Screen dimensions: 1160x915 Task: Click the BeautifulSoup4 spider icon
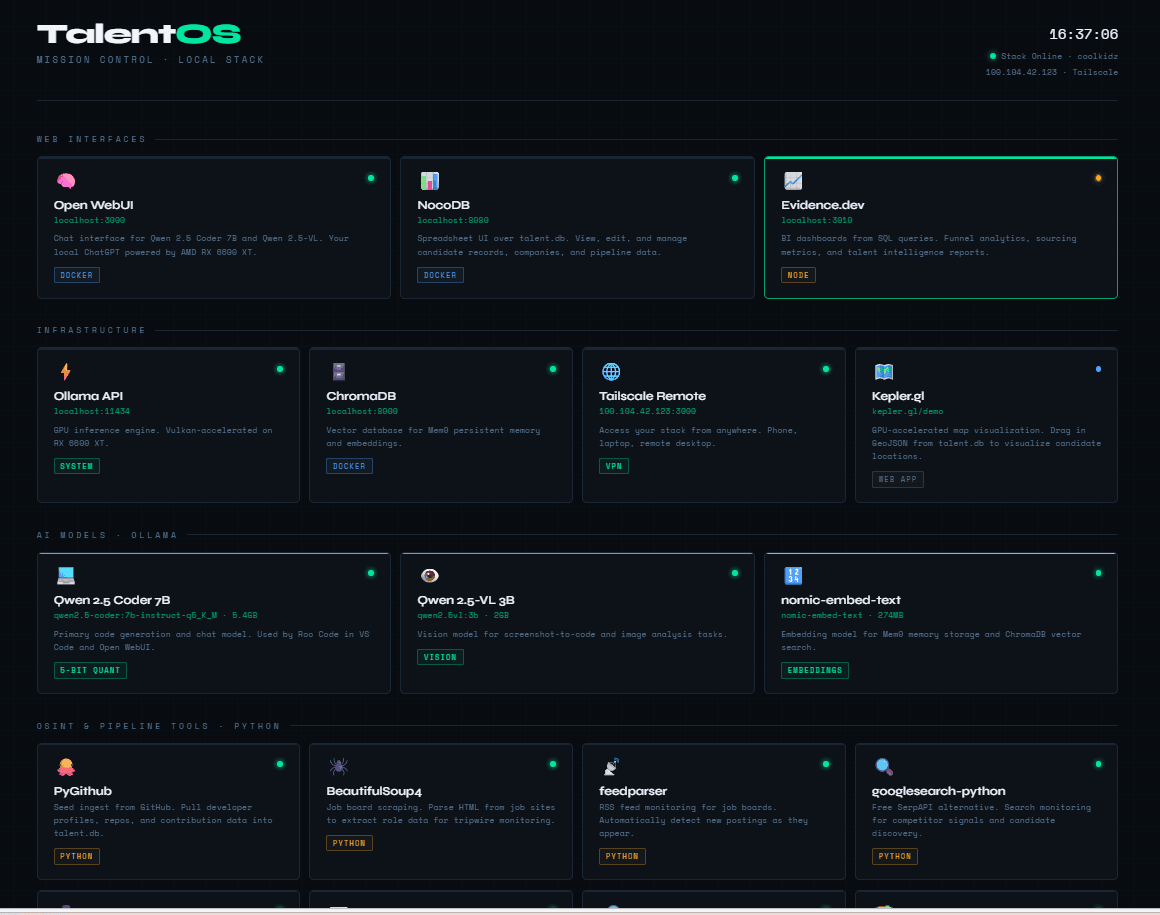339,766
